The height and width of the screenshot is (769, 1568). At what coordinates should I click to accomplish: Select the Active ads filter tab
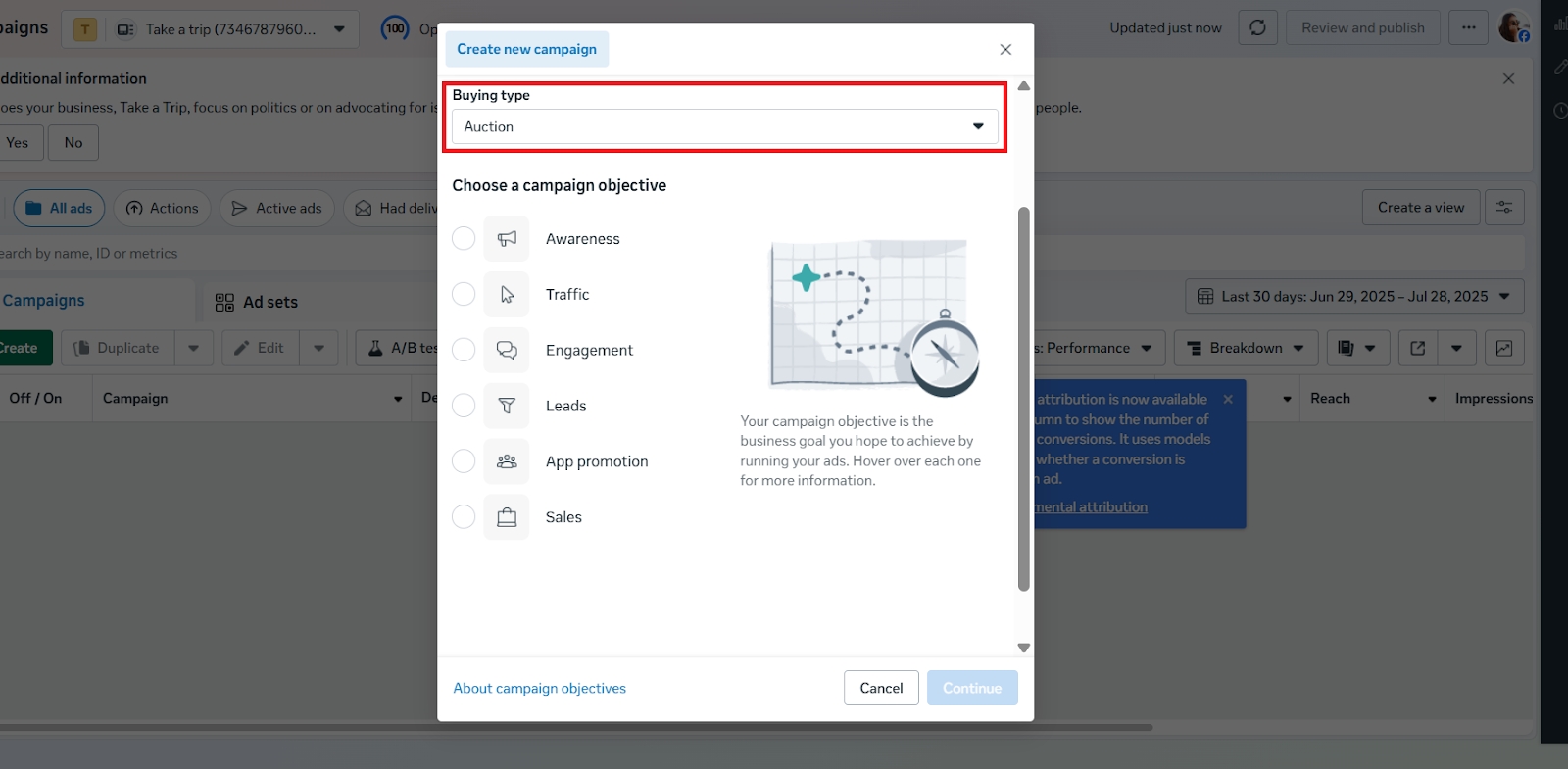(x=277, y=208)
